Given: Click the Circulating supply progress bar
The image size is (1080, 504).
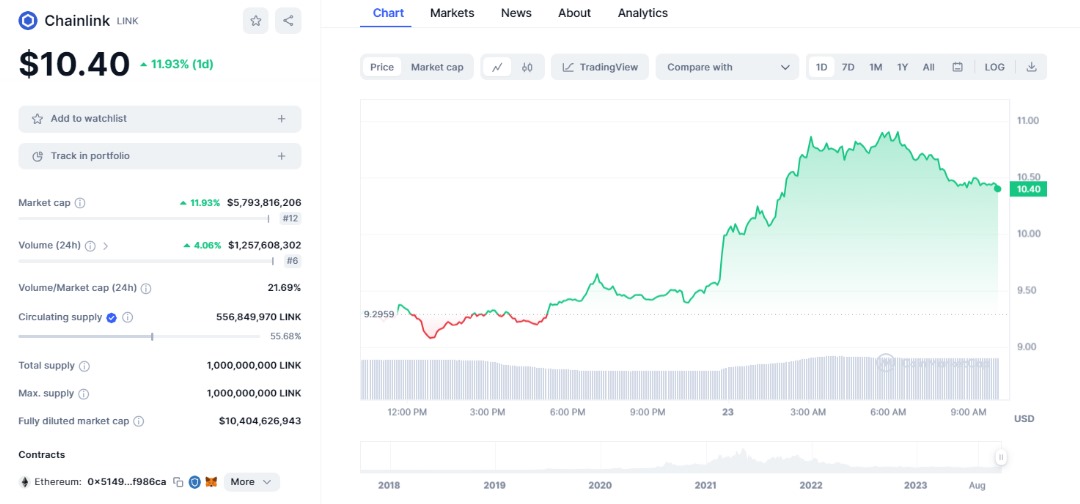Looking at the screenshot, I should (x=140, y=337).
